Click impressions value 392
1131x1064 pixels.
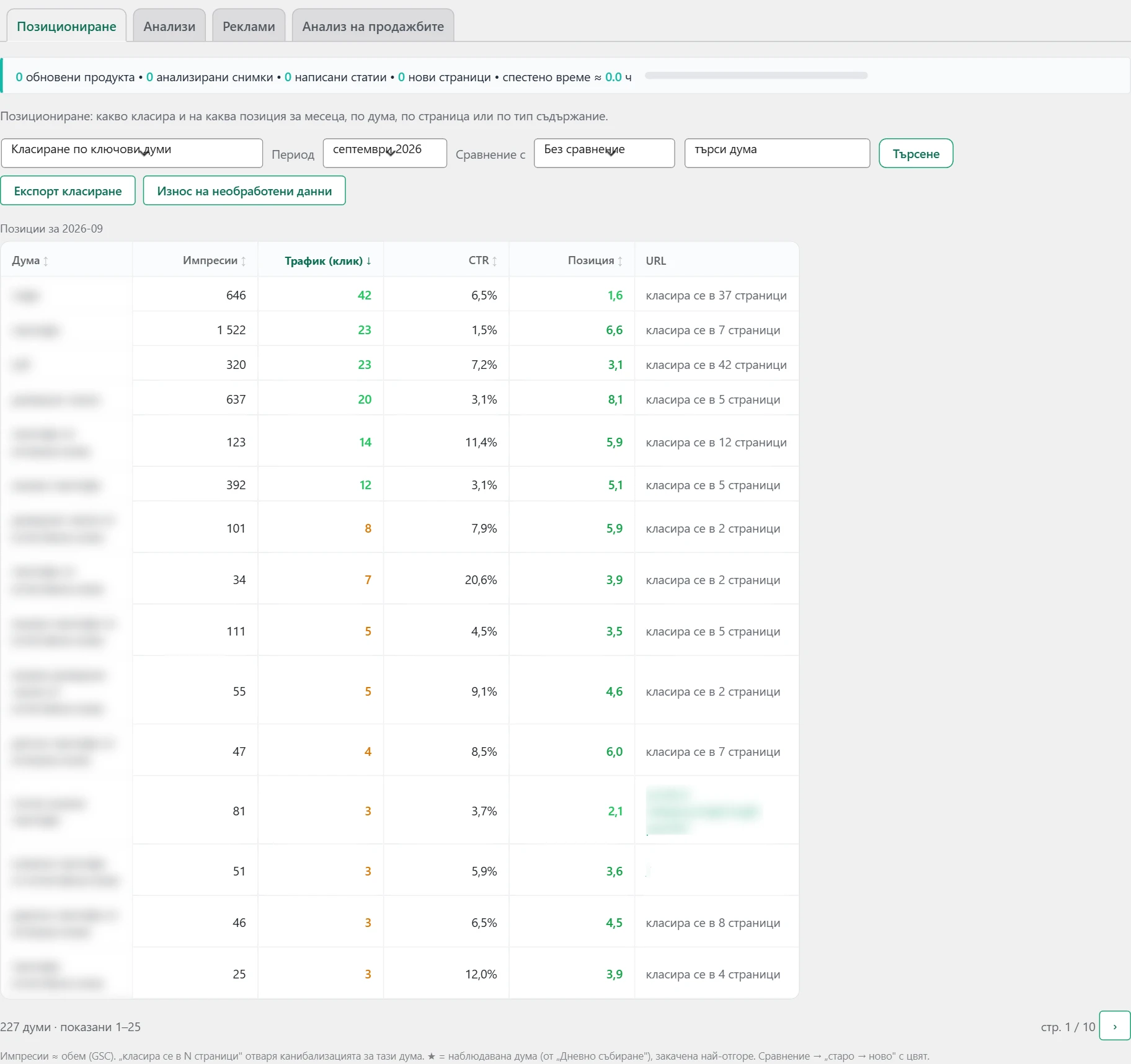tap(236, 485)
